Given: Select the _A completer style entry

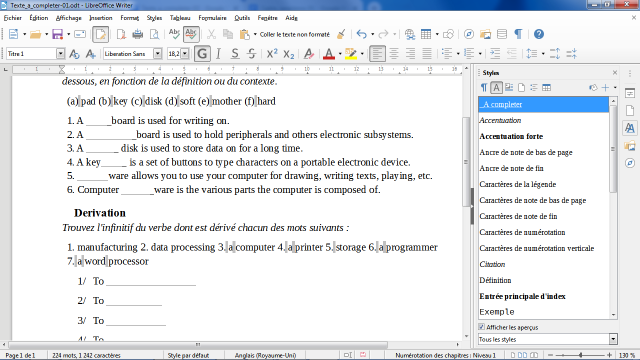Looking at the screenshot, I should [543, 104].
